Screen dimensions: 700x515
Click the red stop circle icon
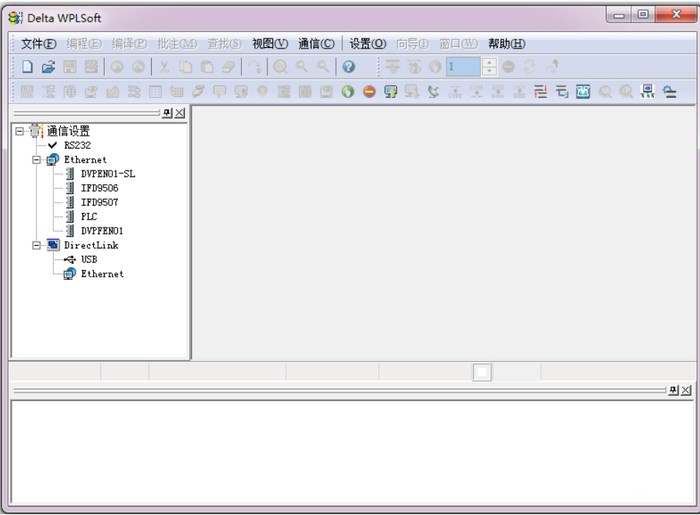(369, 92)
